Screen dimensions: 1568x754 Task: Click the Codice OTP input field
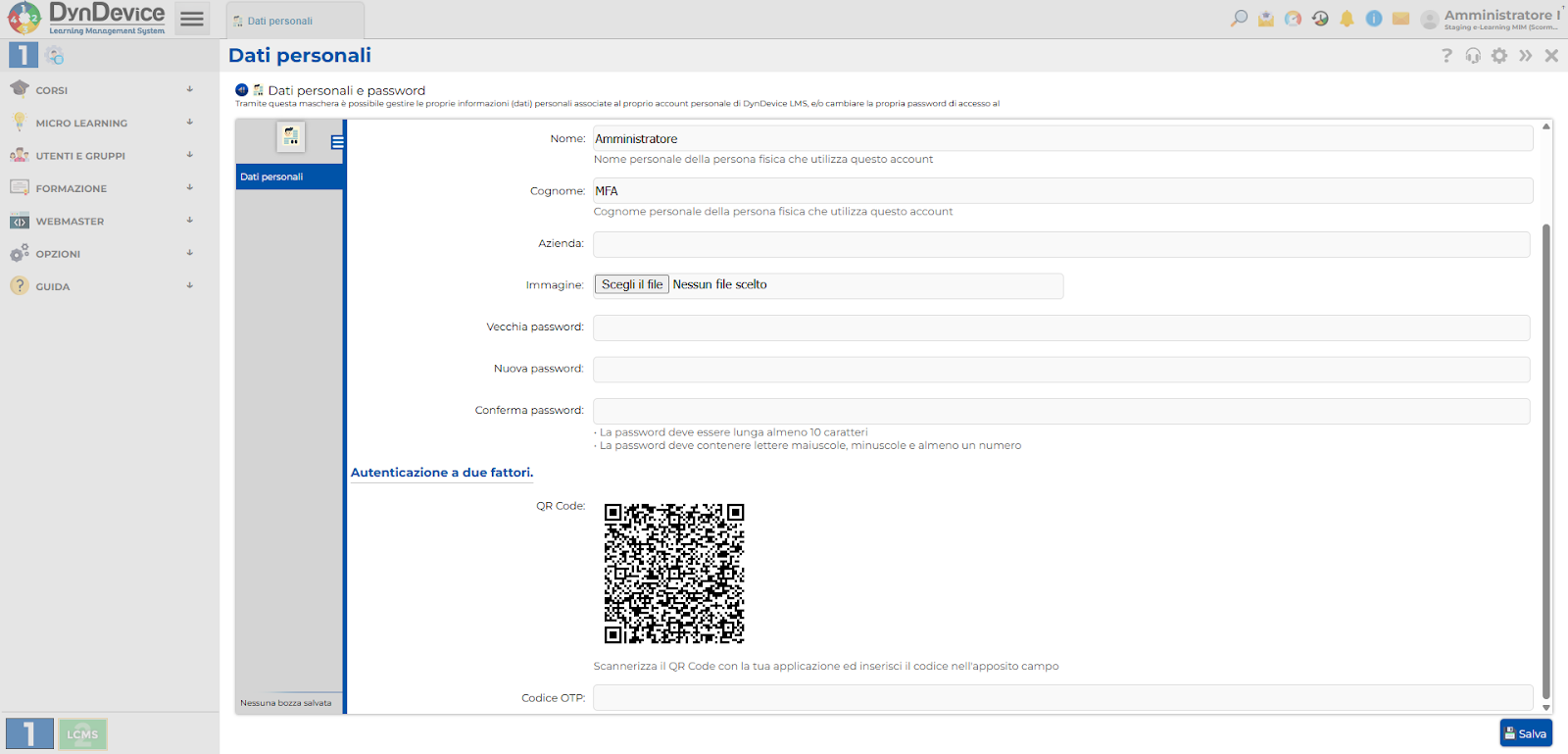[1062, 697]
